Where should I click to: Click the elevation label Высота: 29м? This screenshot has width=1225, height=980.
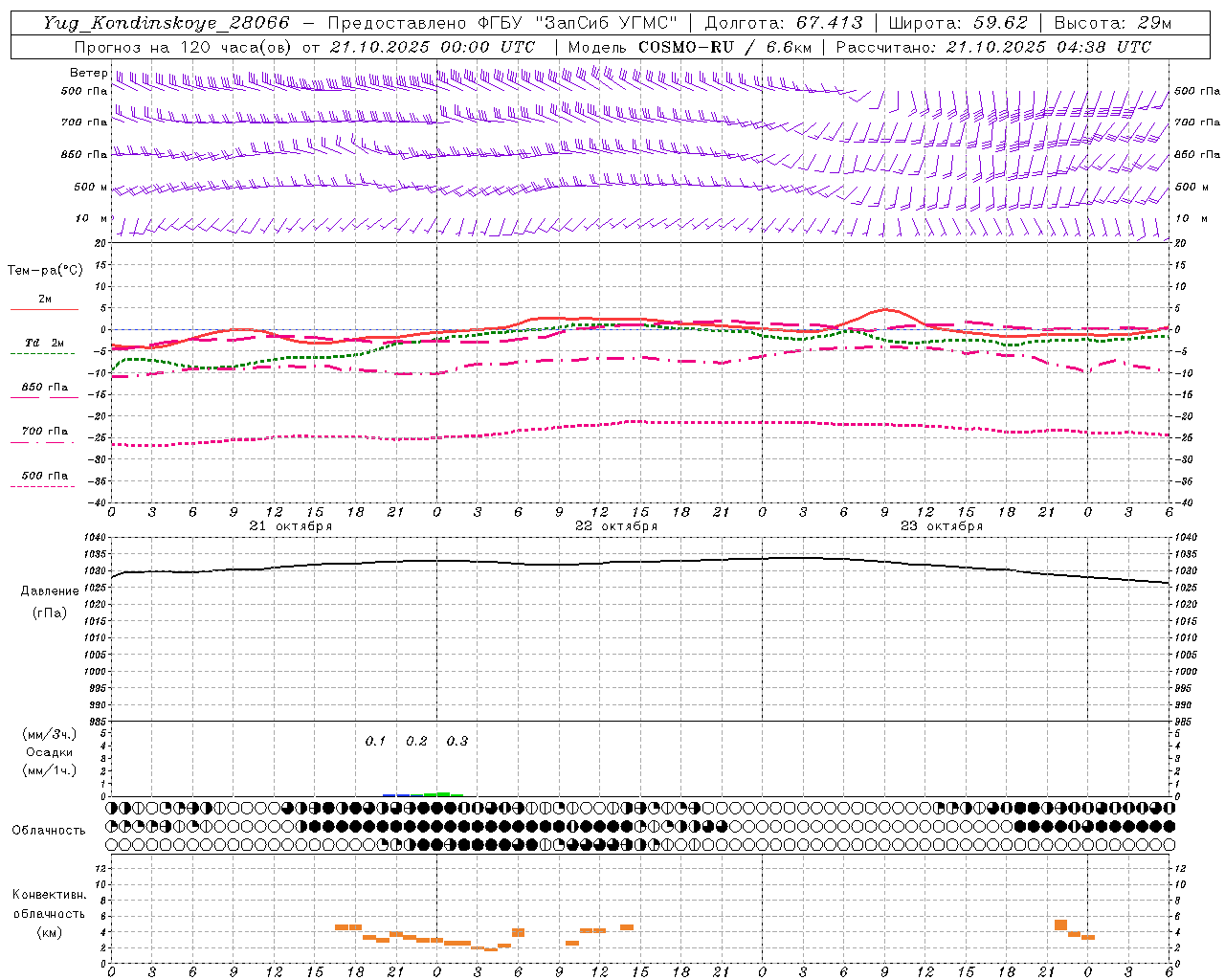point(1111,23)
